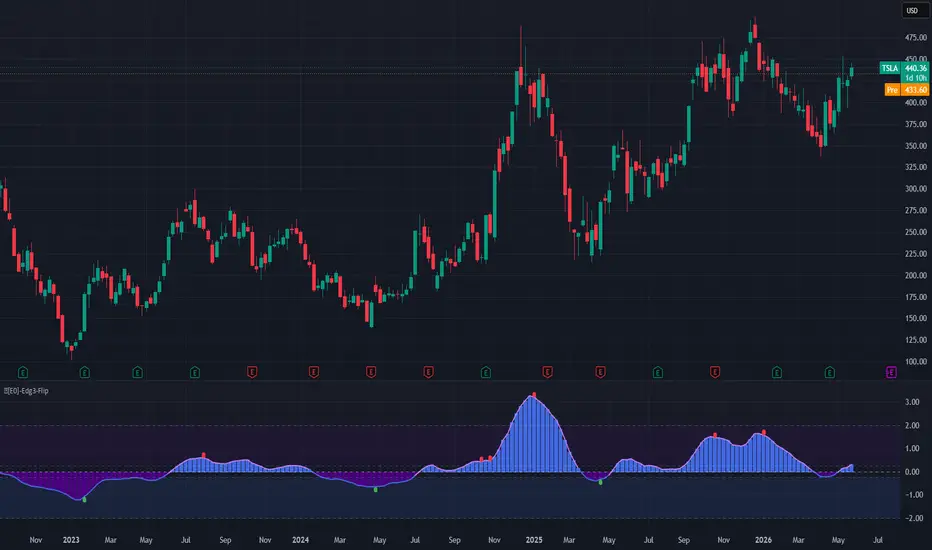The width and height of the screenshot is (932, 550).
Task: Open the July 2023 green earnings marker
Action: 195,373
